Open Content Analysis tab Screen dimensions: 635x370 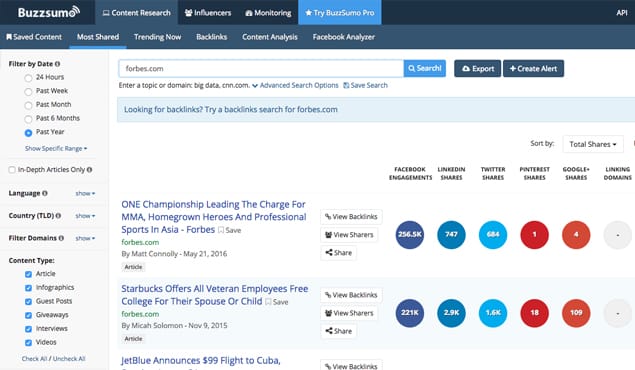click(x=270, y=37)
